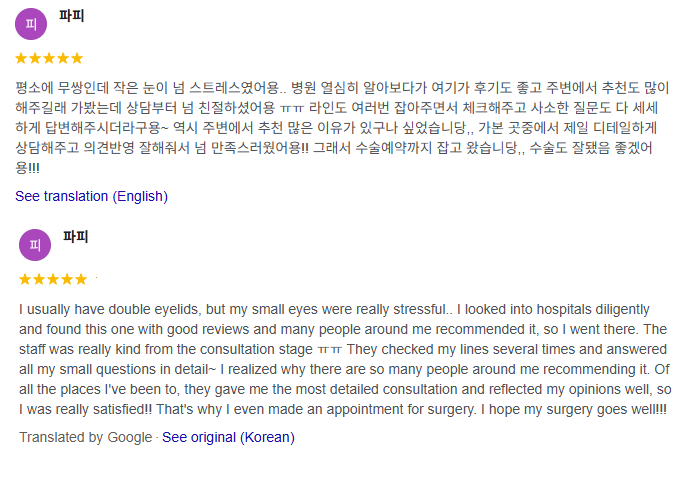Click the purple avatar on the Korean review
This screenshot has width=687, height=489.
[31, 23]
